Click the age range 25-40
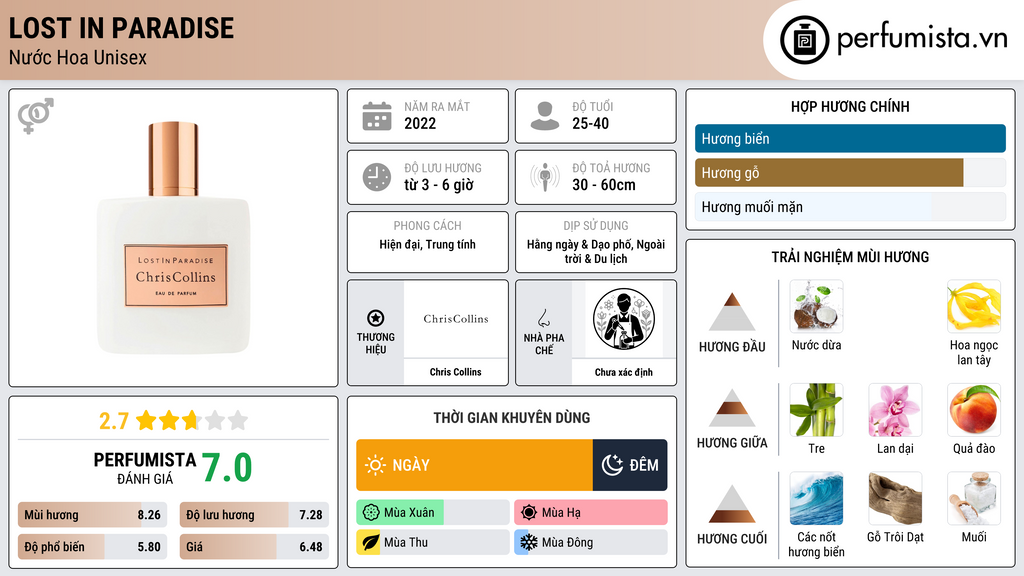1024x576 pixels. click(590, 123)
